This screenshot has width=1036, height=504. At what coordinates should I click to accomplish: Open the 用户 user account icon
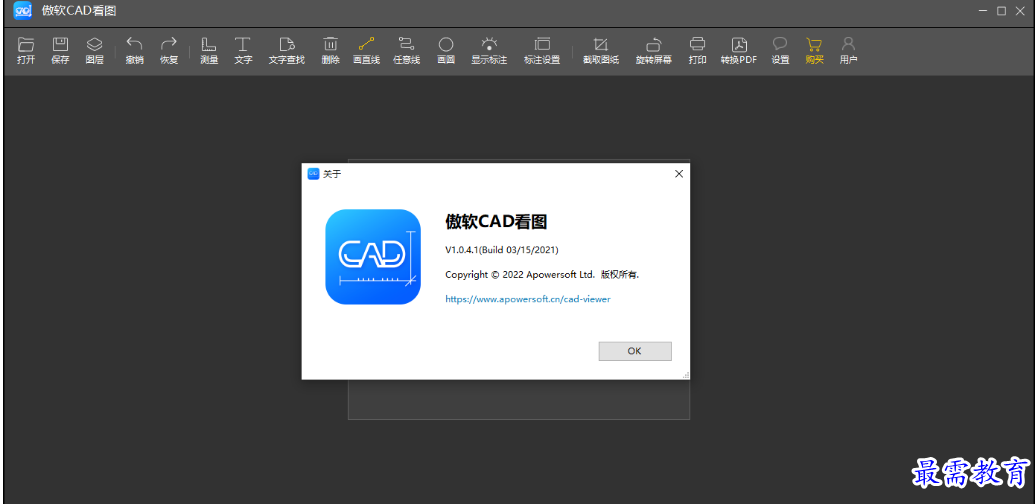point(848,51)
